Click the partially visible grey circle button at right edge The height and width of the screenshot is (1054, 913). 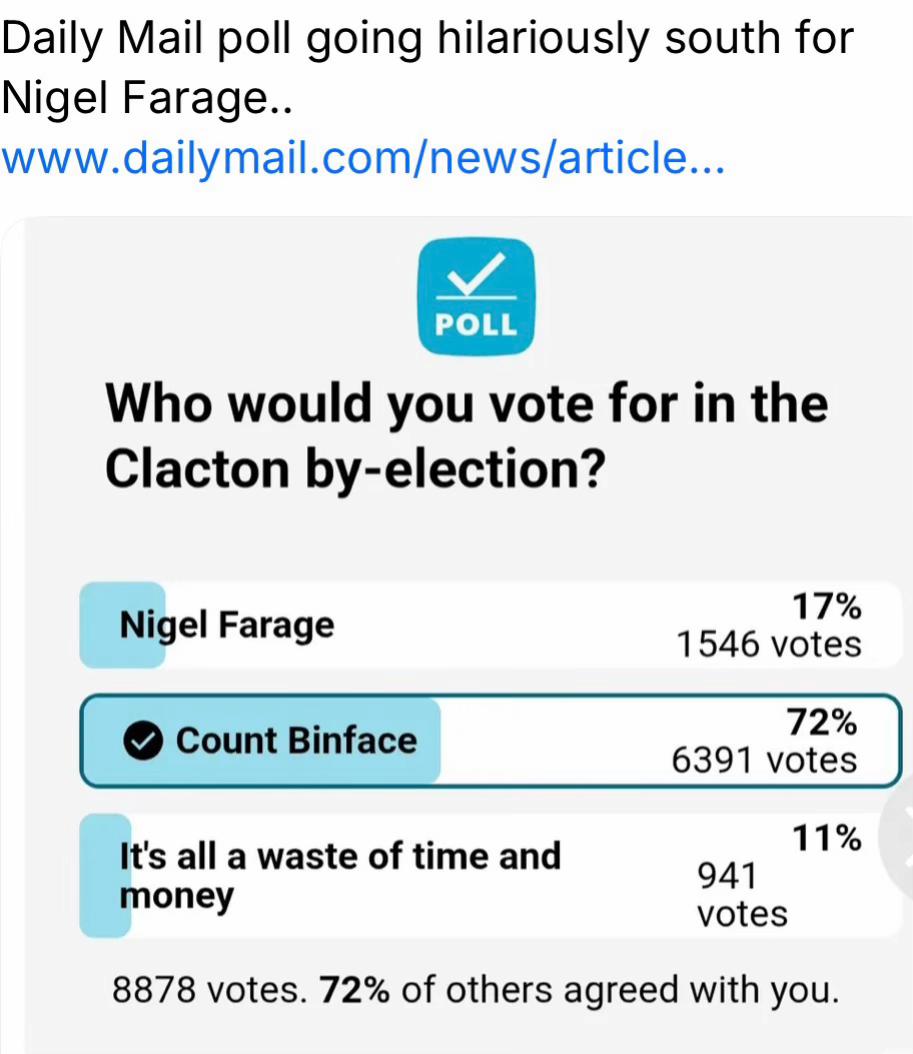pos(898,840)
